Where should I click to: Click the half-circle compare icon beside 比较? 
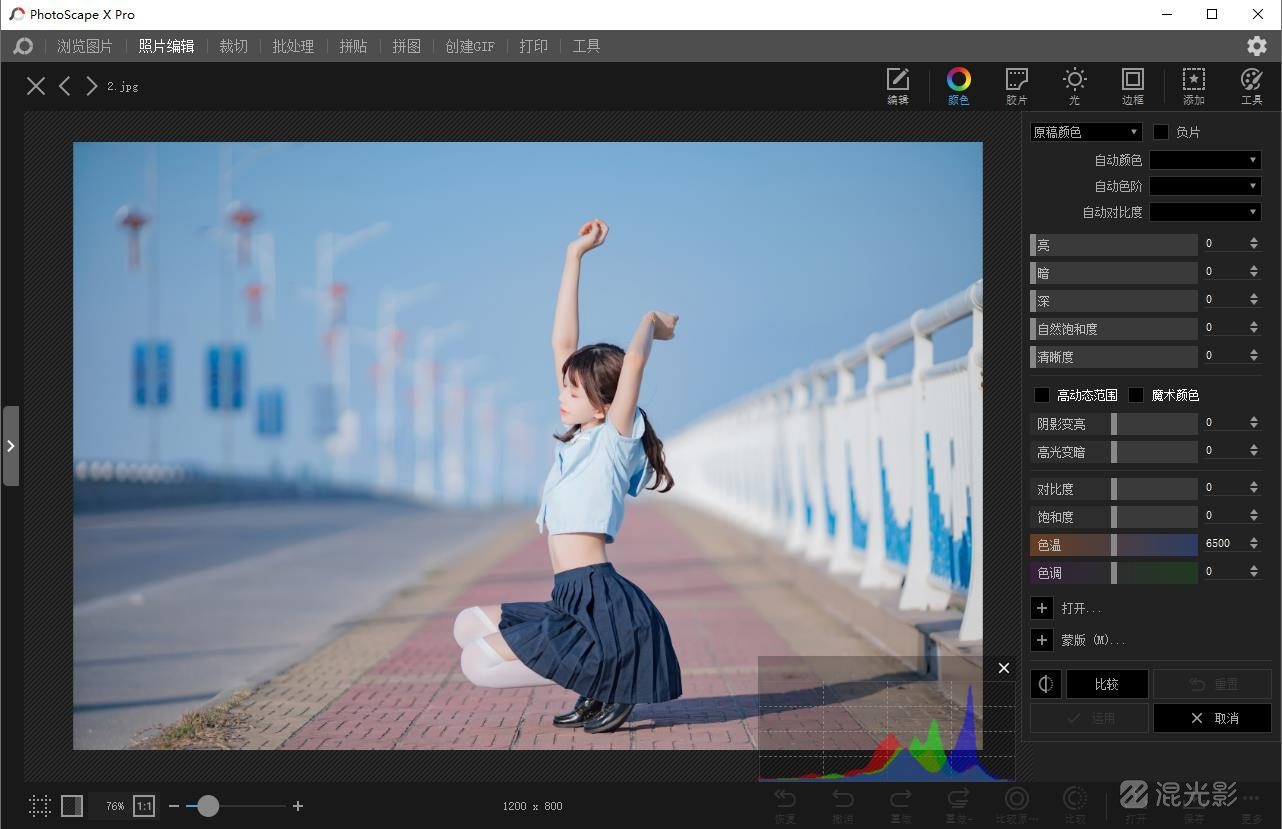(x=1045, y=684)
